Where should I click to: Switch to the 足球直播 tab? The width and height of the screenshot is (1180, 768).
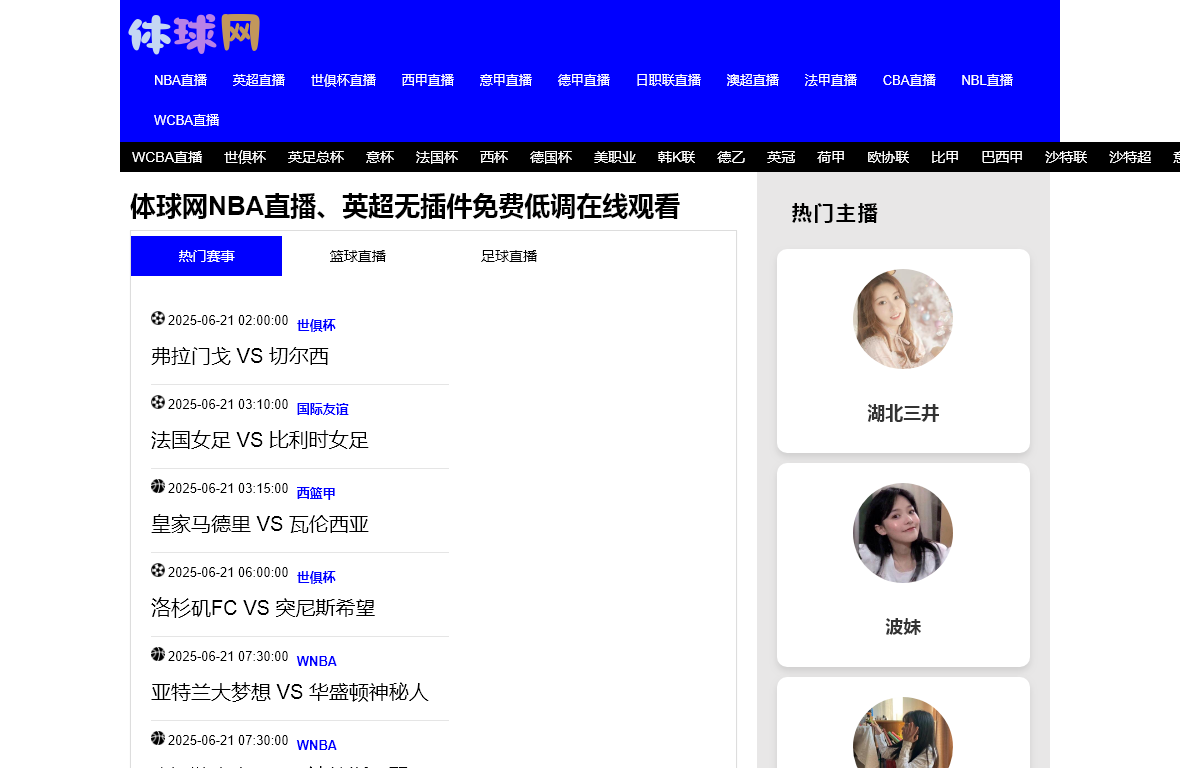point(509,256)
